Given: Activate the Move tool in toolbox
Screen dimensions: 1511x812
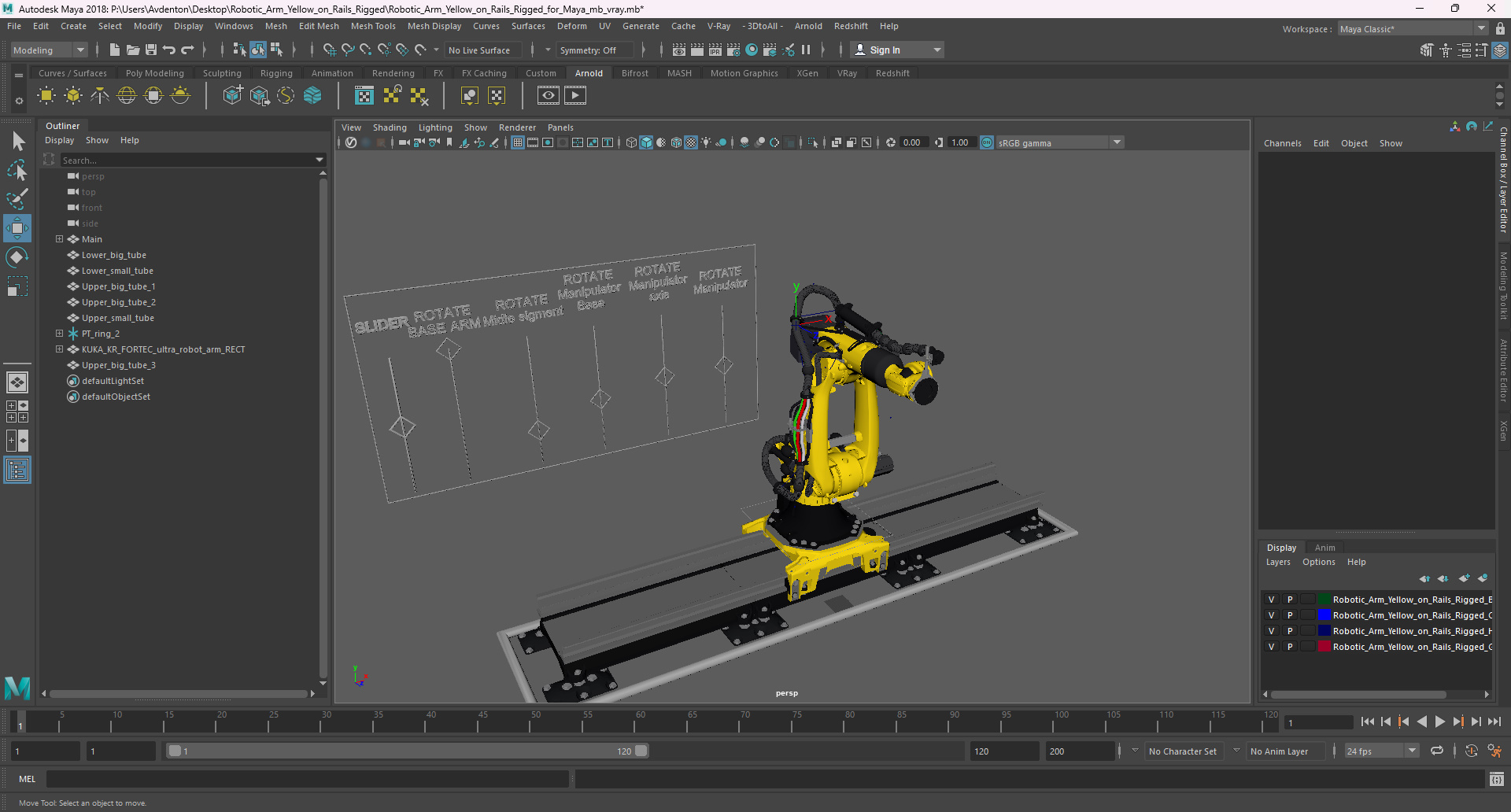Looking at the screenshot, I should point(17,228).
